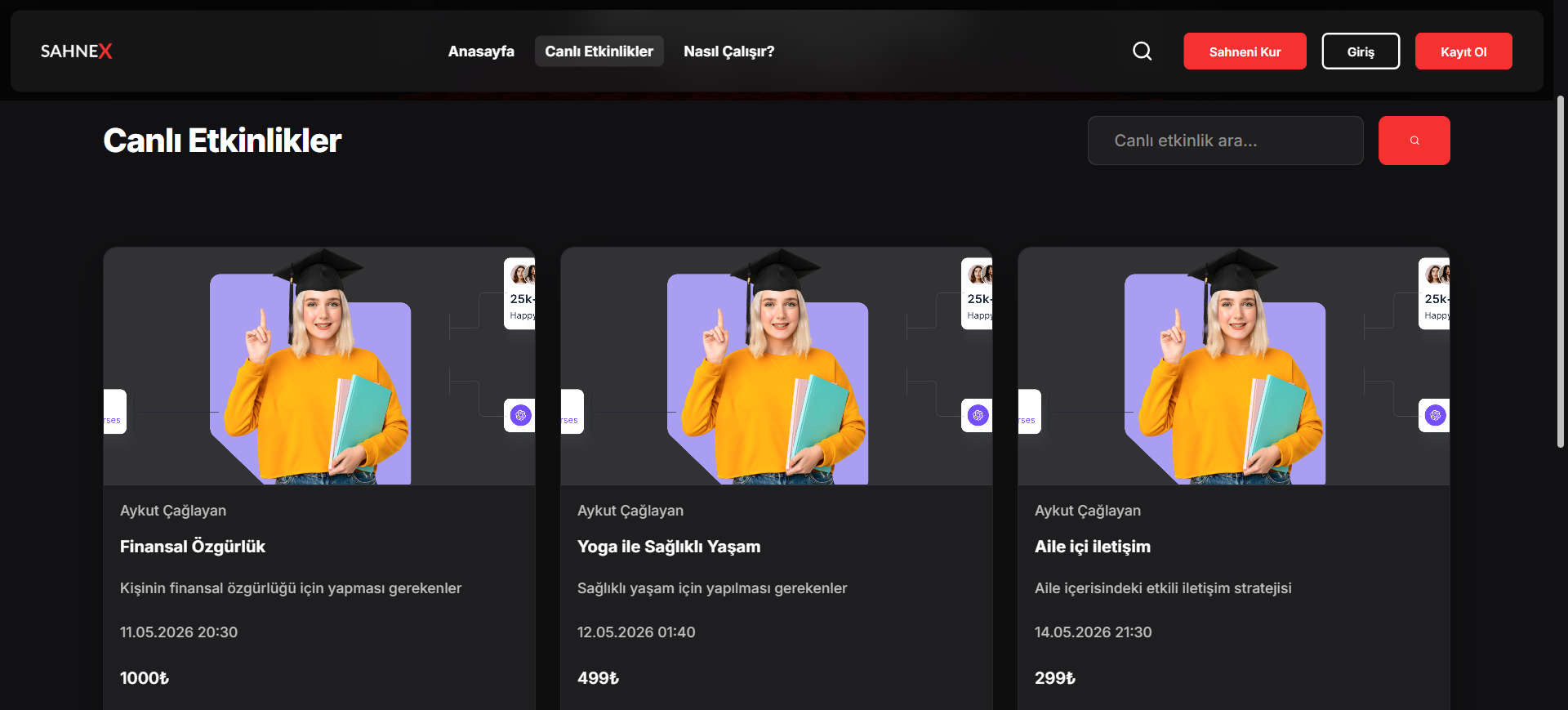Click 25k avatar badge on Finansal Özgürlük image
1568x710 pixels.
519,293
